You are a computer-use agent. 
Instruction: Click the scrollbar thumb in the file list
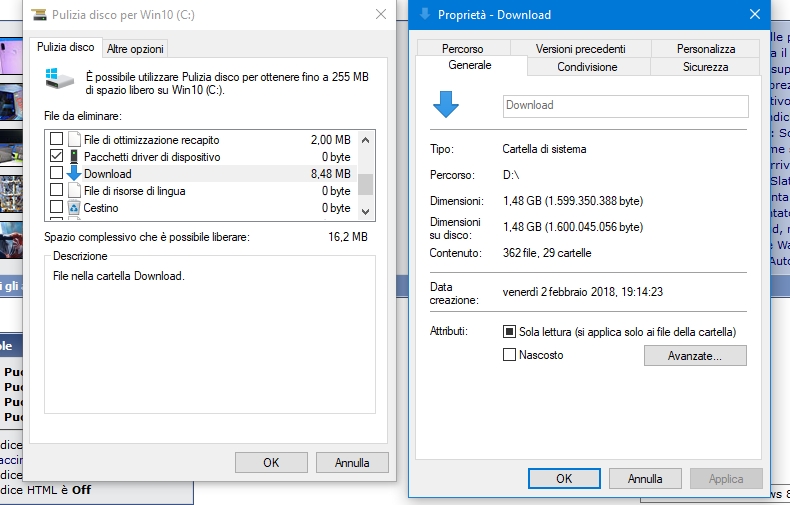point(366,184)
